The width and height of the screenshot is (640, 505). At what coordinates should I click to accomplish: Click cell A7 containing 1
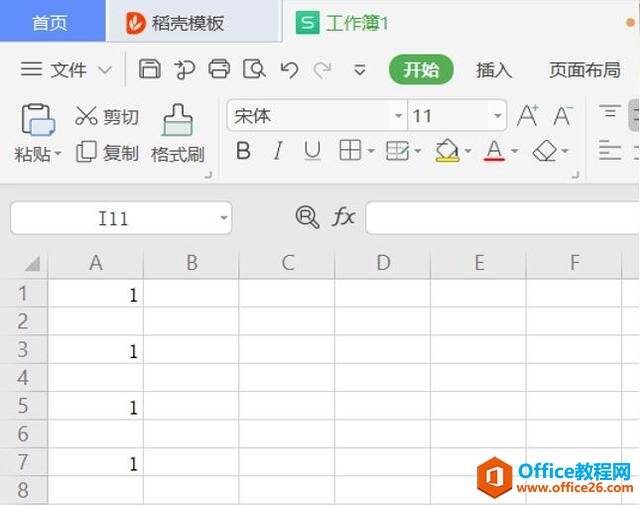coord(96,462)
